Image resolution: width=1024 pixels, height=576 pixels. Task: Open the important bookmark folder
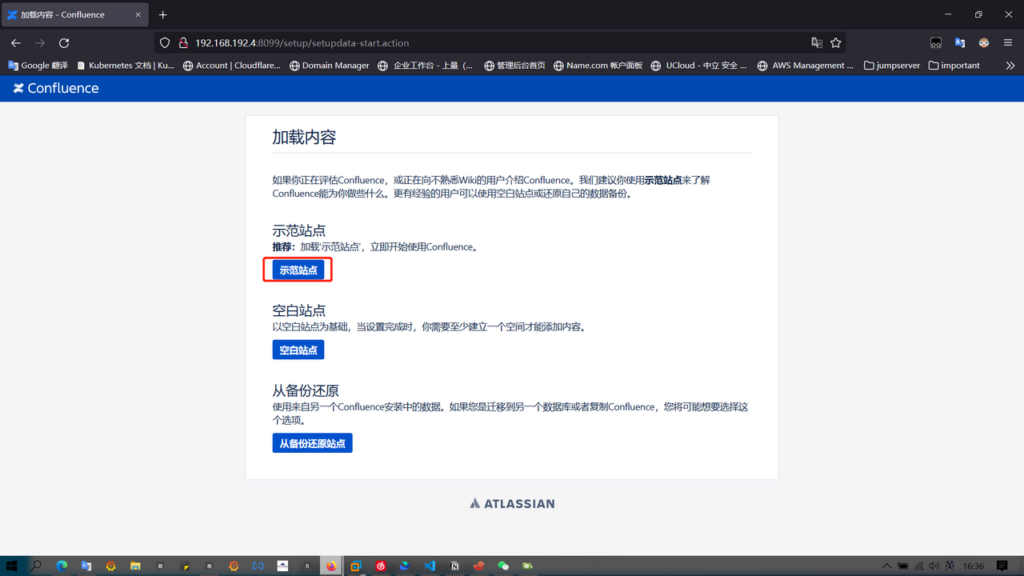954,66
